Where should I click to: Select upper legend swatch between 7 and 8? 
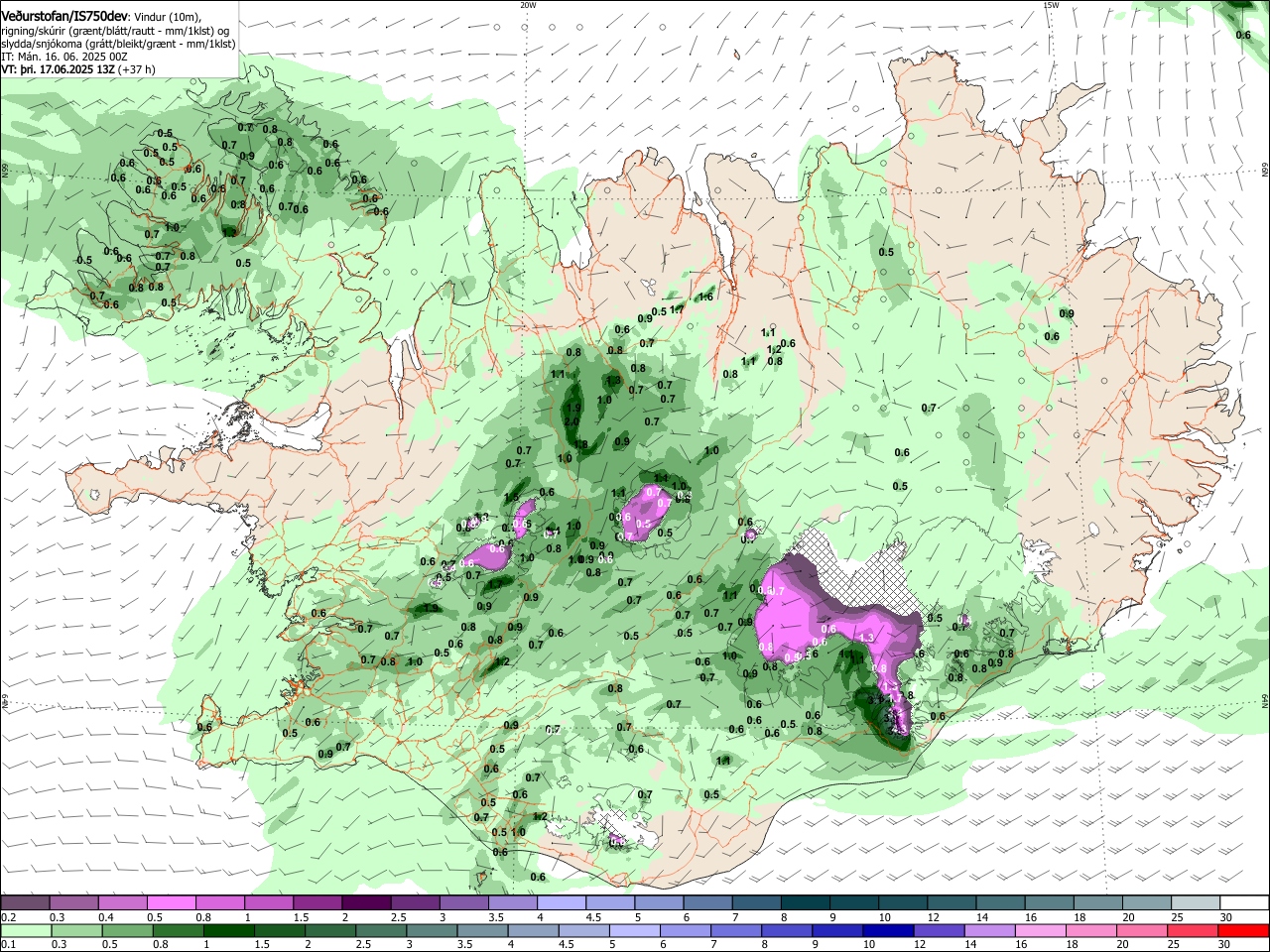pos(756,902)
